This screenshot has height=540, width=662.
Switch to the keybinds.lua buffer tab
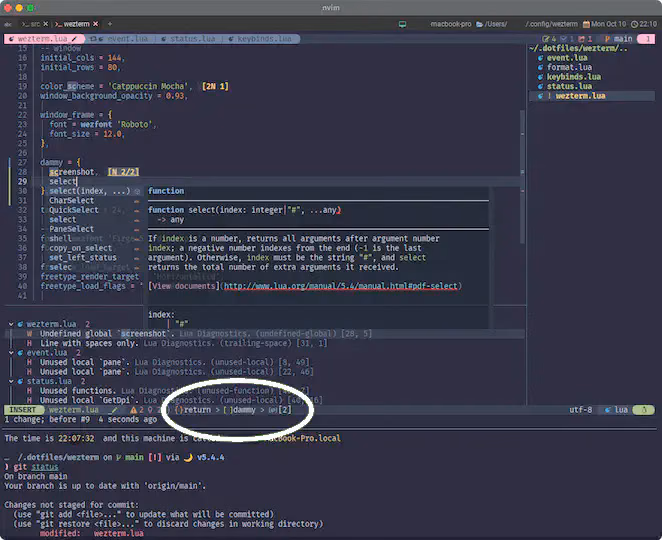click(260, 39)
